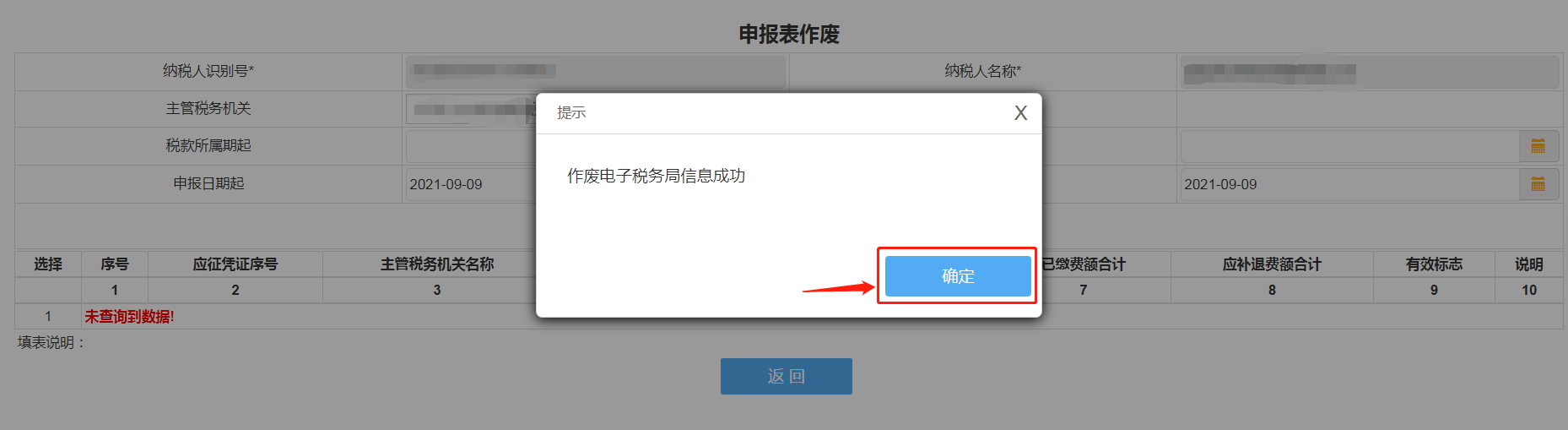The height and width of the screenshot is (430, 1568).
Task: Focus the 纳税人识别号 input field
Action: tap(596, 72)
